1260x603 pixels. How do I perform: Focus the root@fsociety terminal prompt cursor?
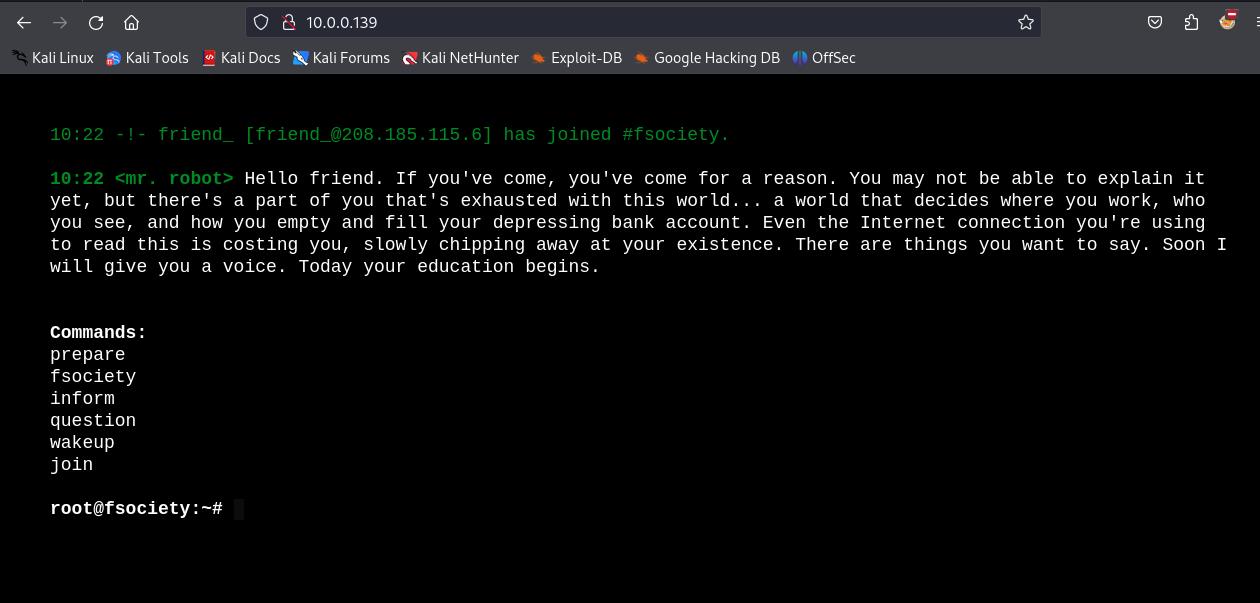pyautogui.click(x=239, y=509)
